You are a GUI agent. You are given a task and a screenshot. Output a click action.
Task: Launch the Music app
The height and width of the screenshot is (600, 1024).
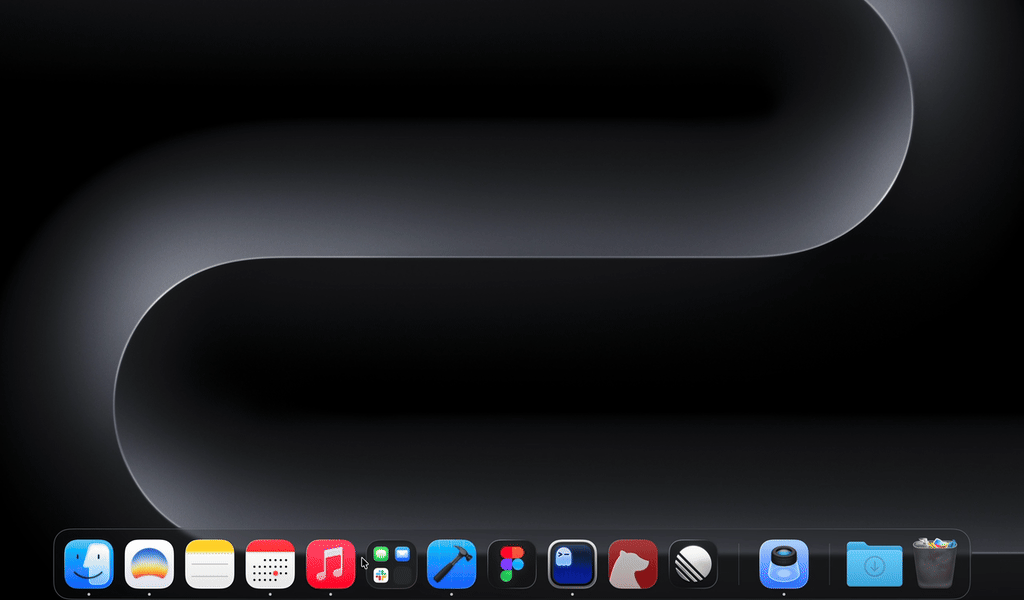coord(330,564)
